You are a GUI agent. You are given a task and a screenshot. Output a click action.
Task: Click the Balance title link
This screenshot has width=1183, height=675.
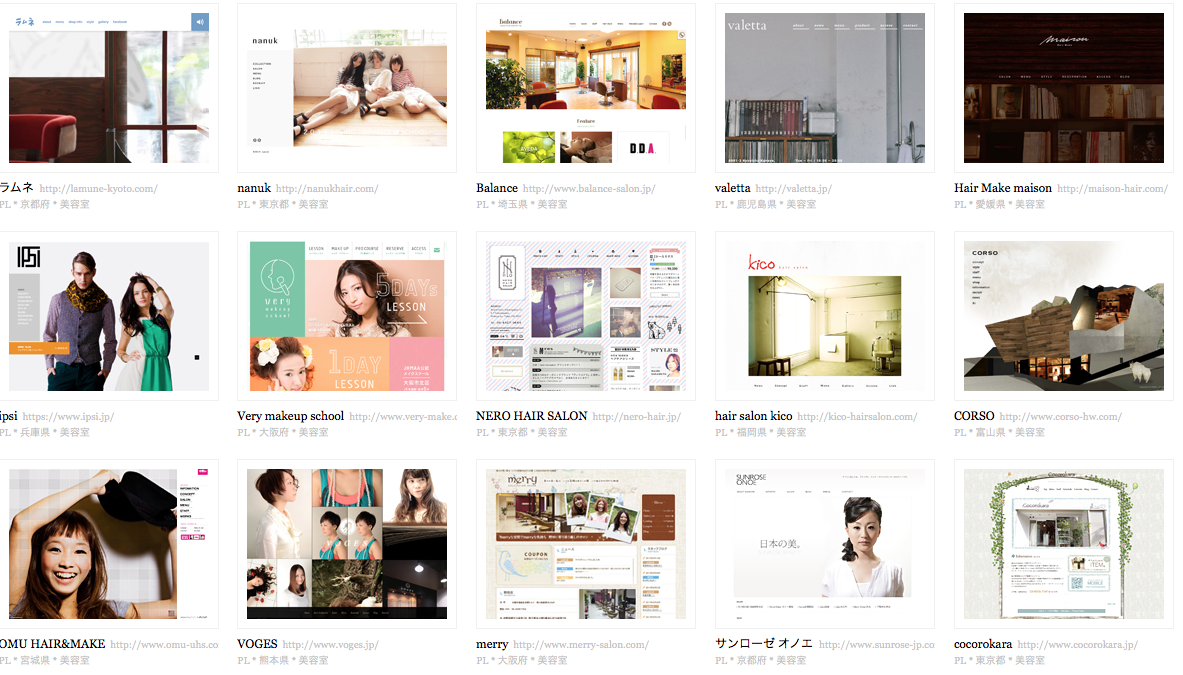(497, 188)
